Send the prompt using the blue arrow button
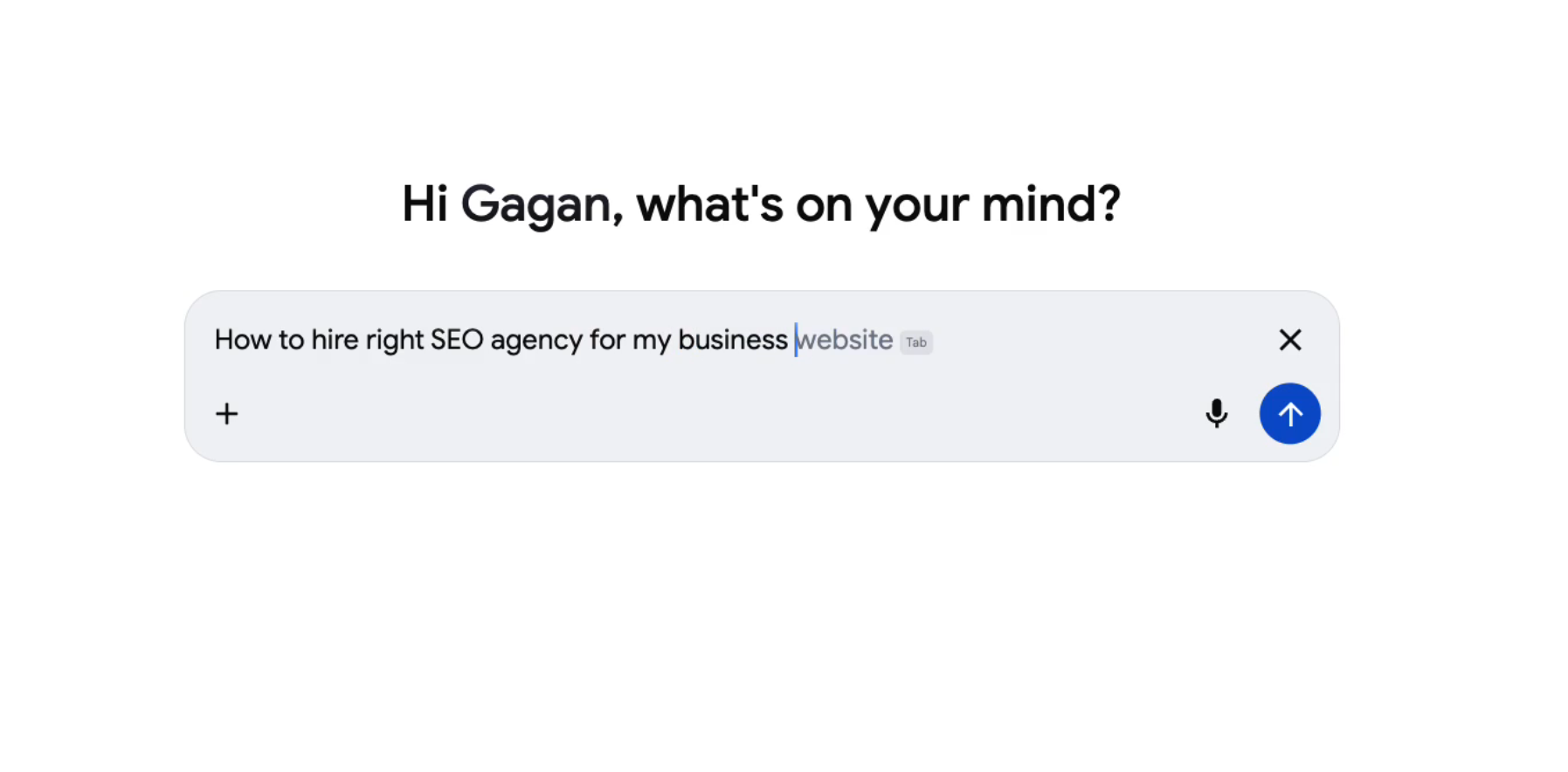This screenshot has width=1568, height=772. point(1289,414)
